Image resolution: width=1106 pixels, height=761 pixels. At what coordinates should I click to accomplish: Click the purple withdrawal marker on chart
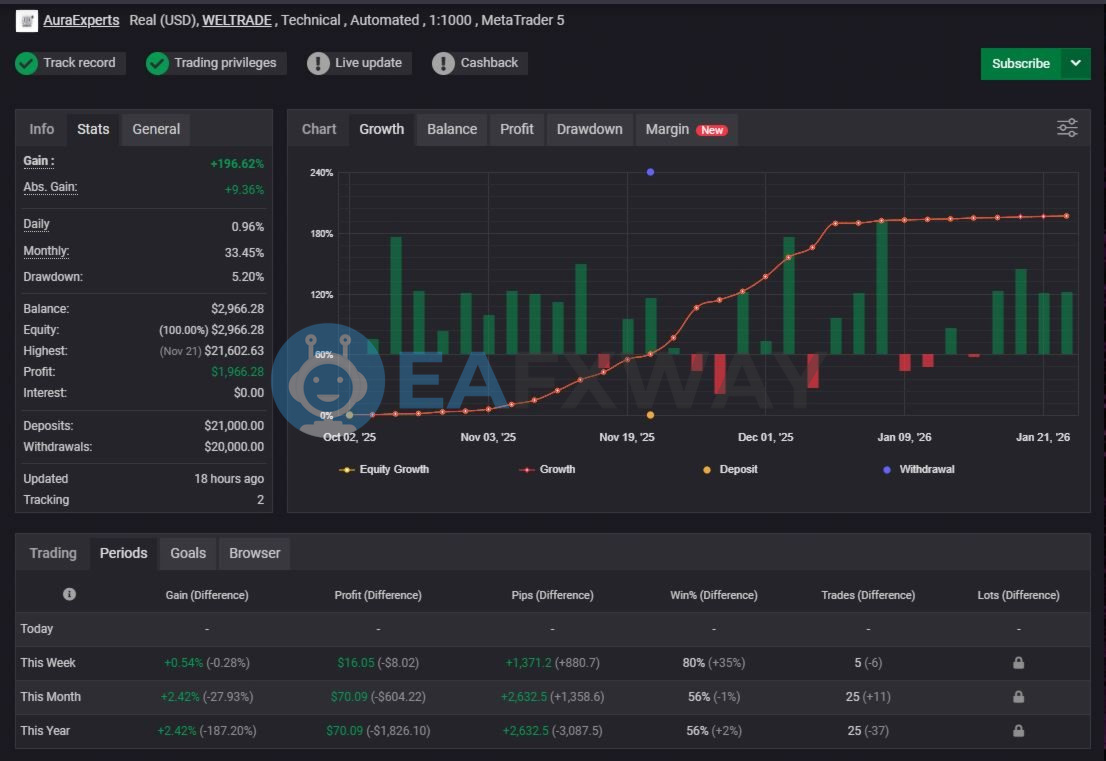pos(650,172)
